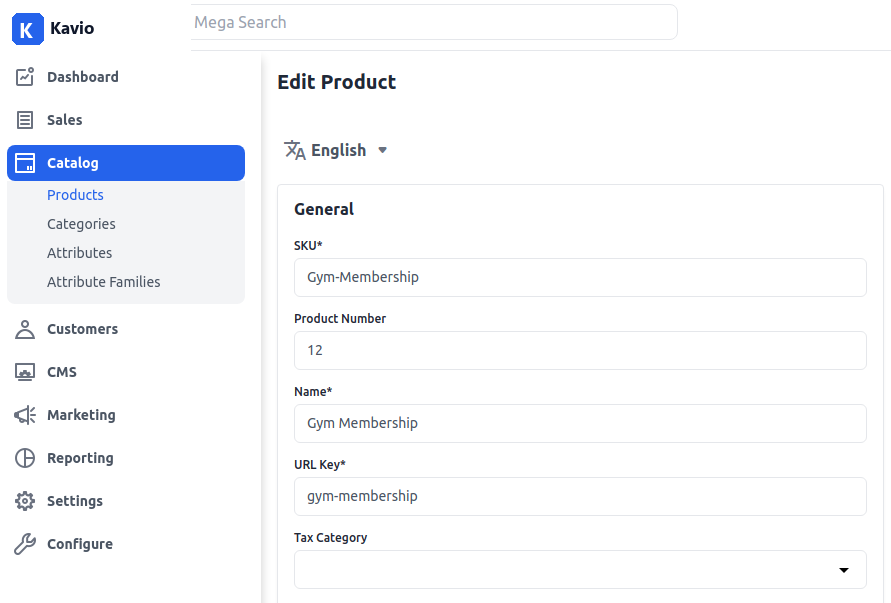The height and width of the screenshot is (603, 891).
Task: Click the Kavio logo icon
Action: point(27,29)
